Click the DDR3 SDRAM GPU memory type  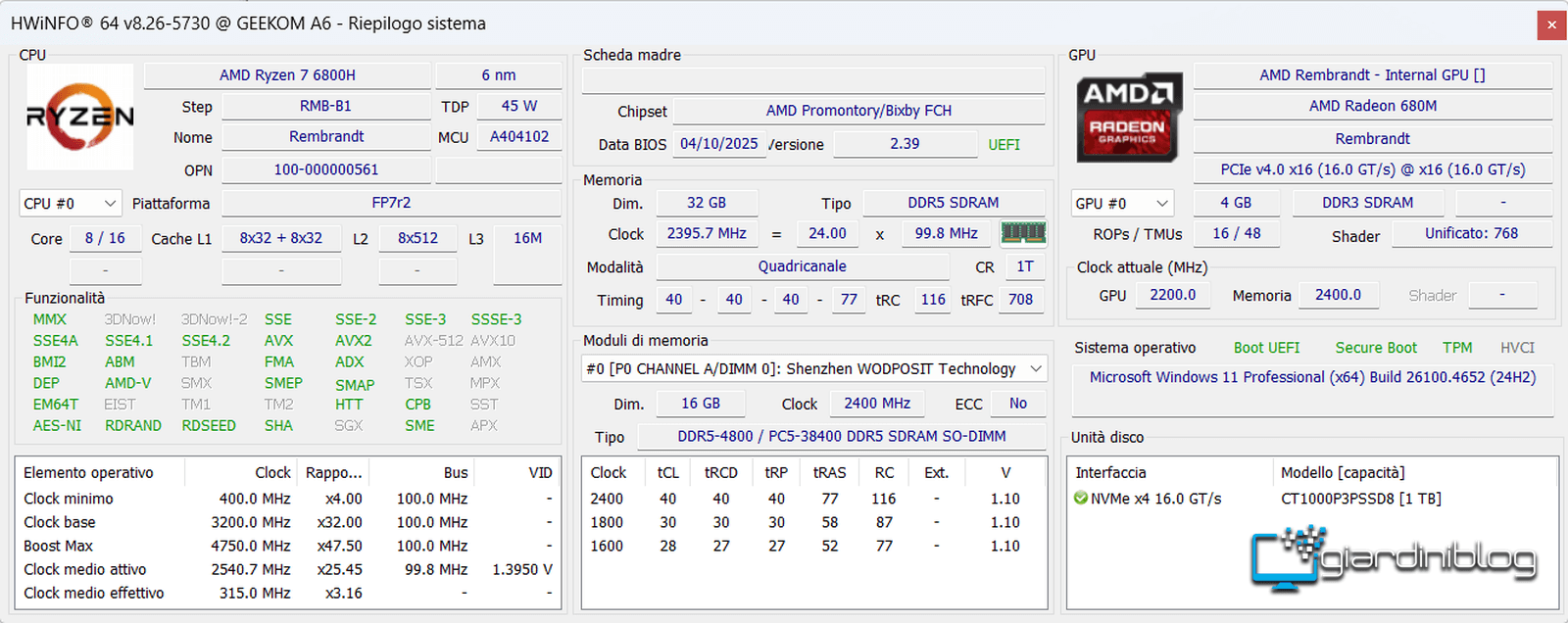click(x=1367, y=203)
